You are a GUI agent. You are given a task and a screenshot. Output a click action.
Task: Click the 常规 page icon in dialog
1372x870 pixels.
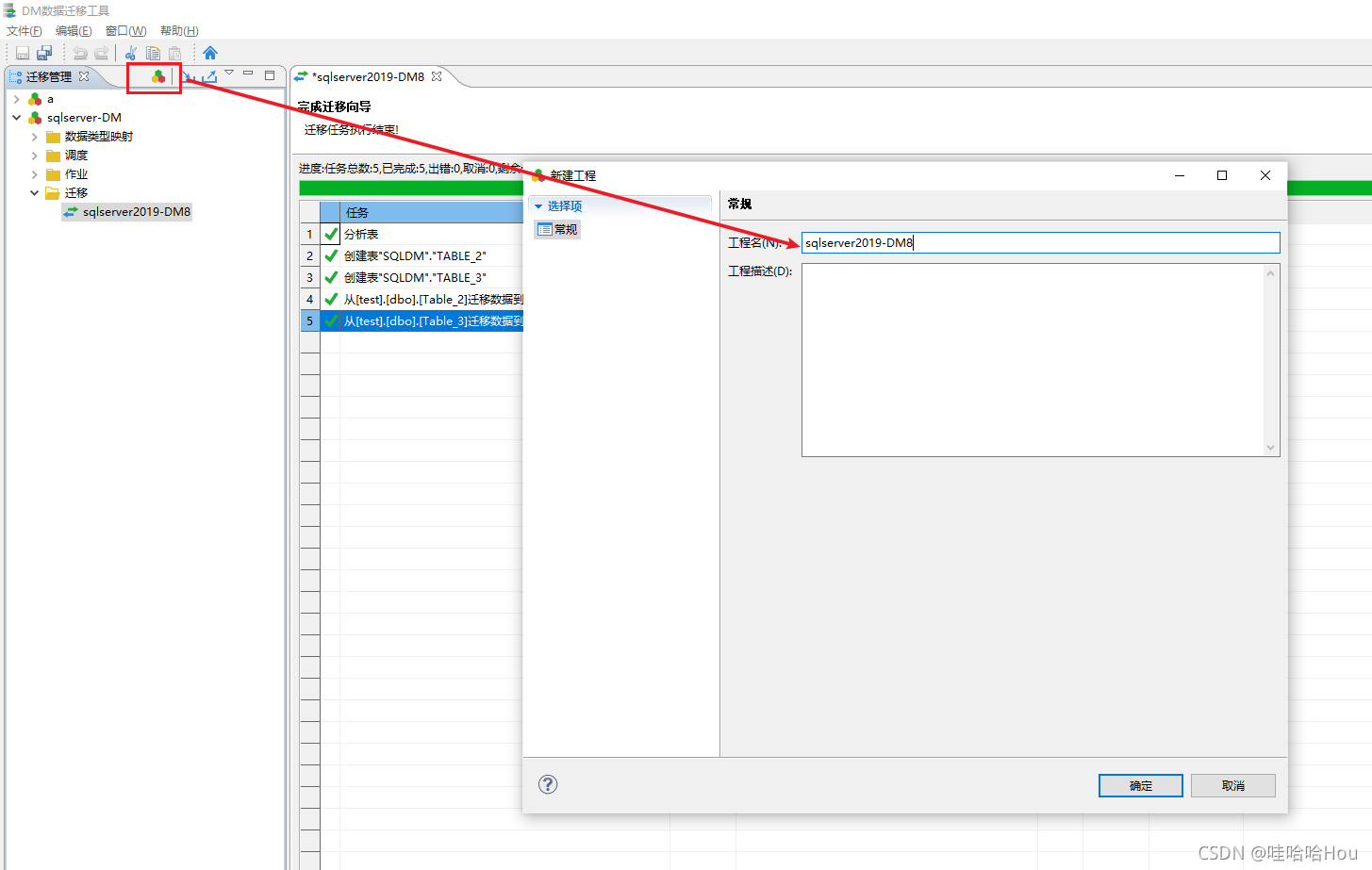(x=544, y=229)
